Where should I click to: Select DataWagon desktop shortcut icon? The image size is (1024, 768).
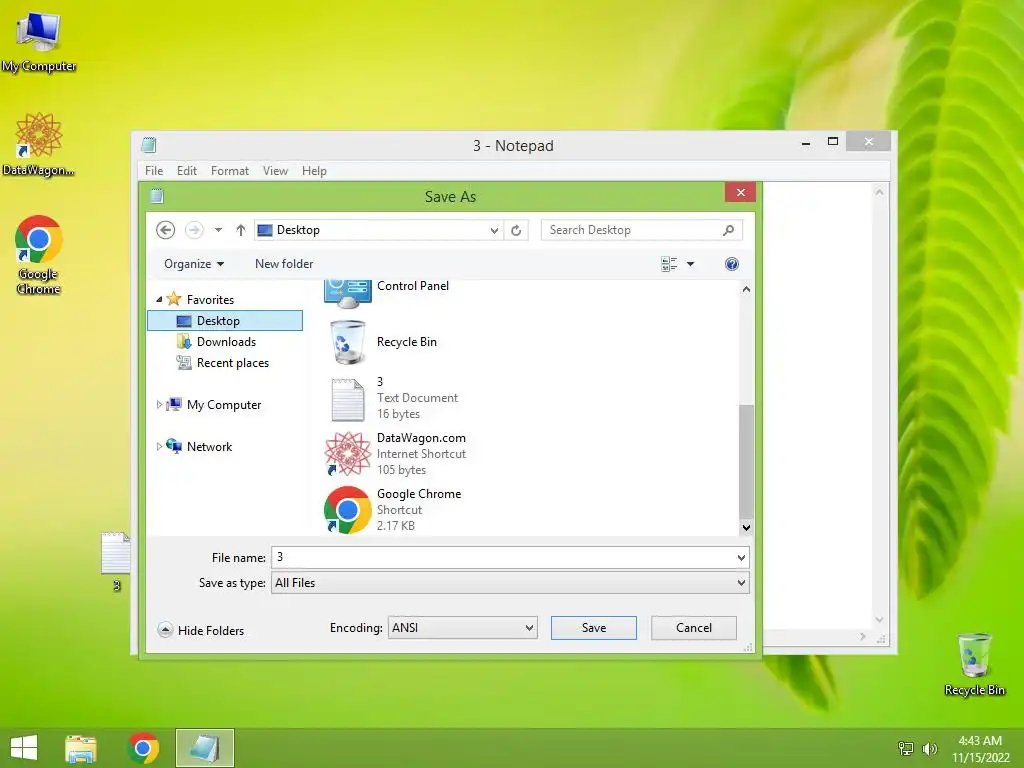tap(39, 145)
